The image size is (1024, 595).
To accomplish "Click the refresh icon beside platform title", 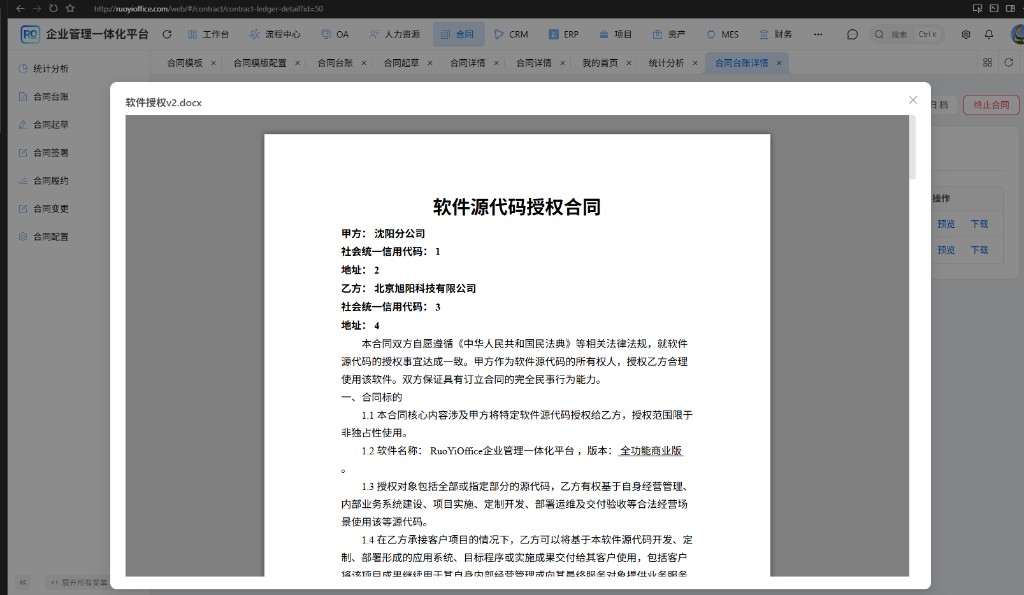I will point(167,34).
